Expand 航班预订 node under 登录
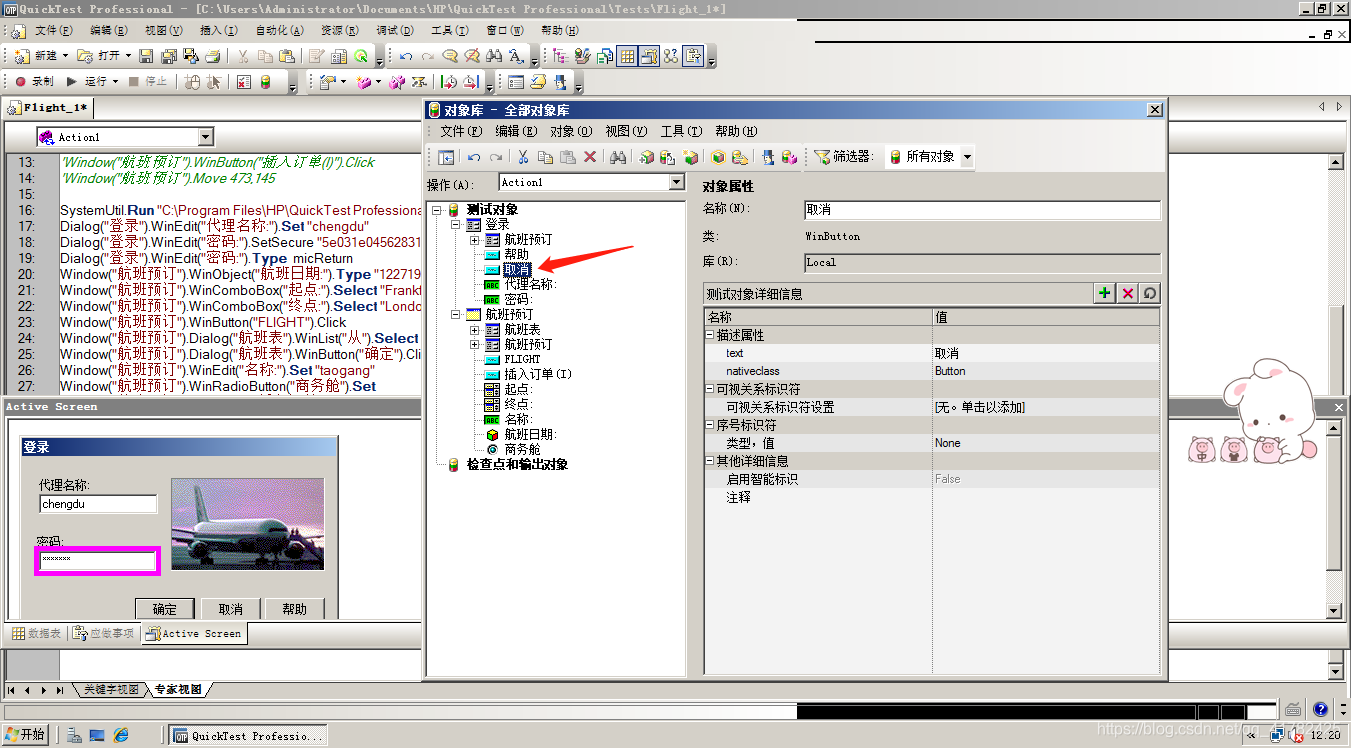The width and height of the screenshot is (1351, 748). [474, 239]
